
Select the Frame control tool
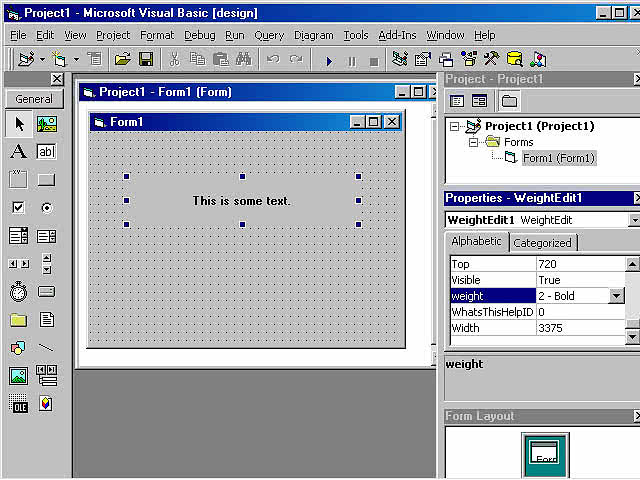(19, 180)
